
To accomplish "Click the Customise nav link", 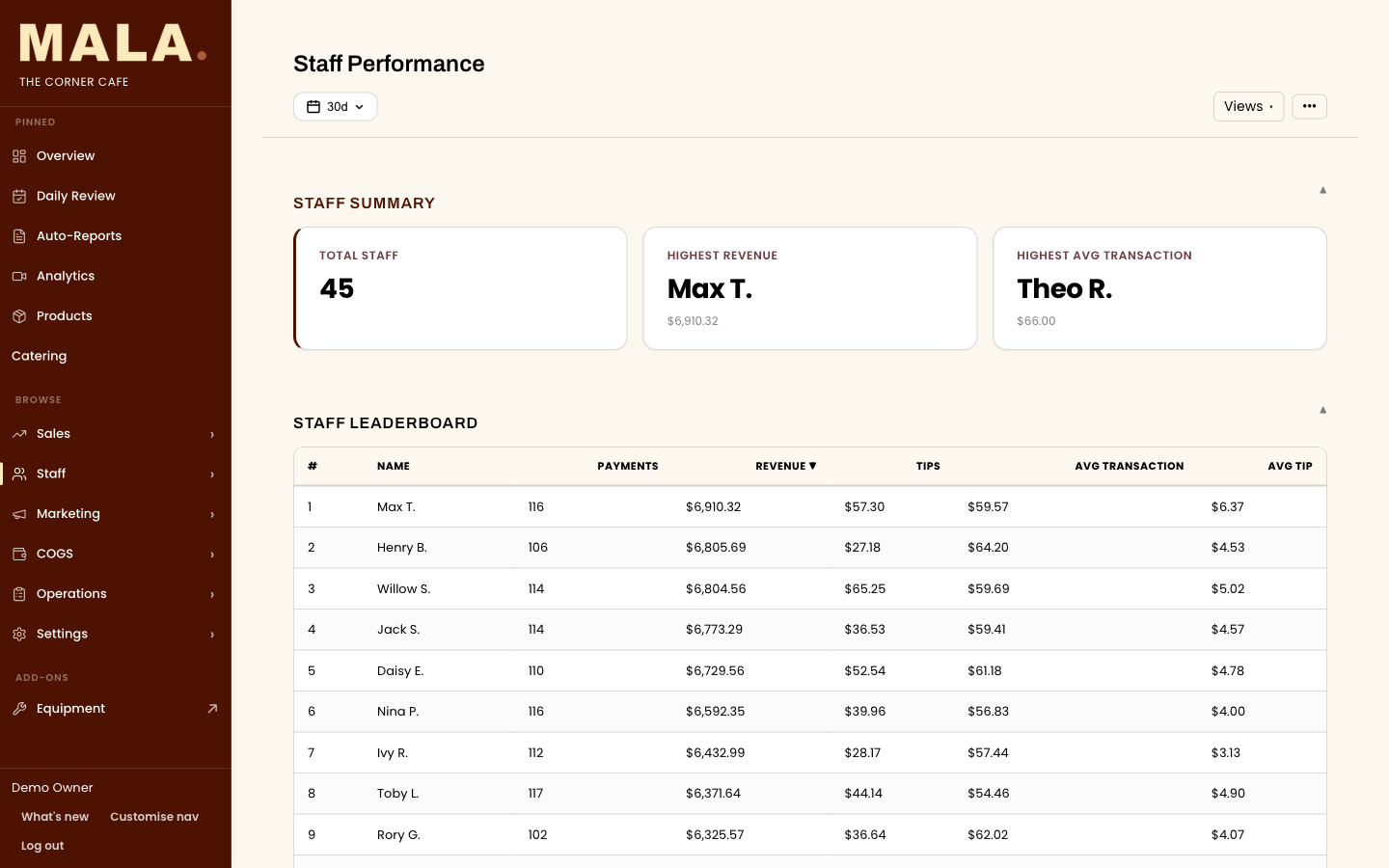I will [154, 817].
